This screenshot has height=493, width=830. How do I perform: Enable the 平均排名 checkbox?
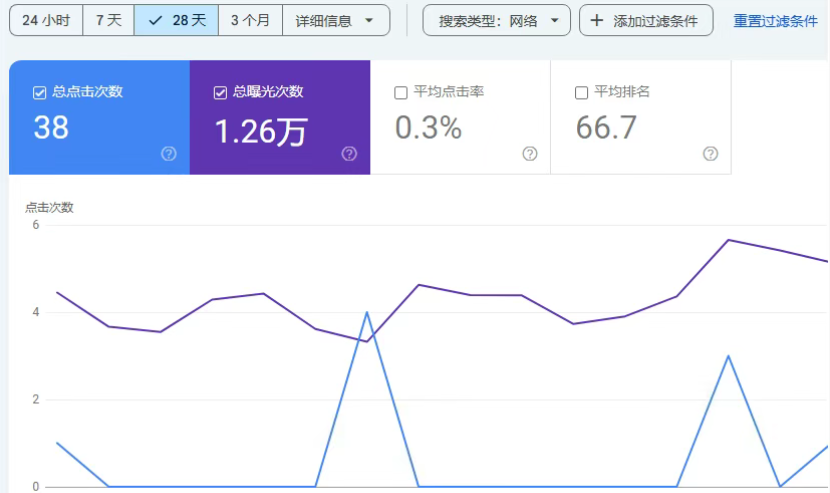pyautogui.click(x=581, y=93)
